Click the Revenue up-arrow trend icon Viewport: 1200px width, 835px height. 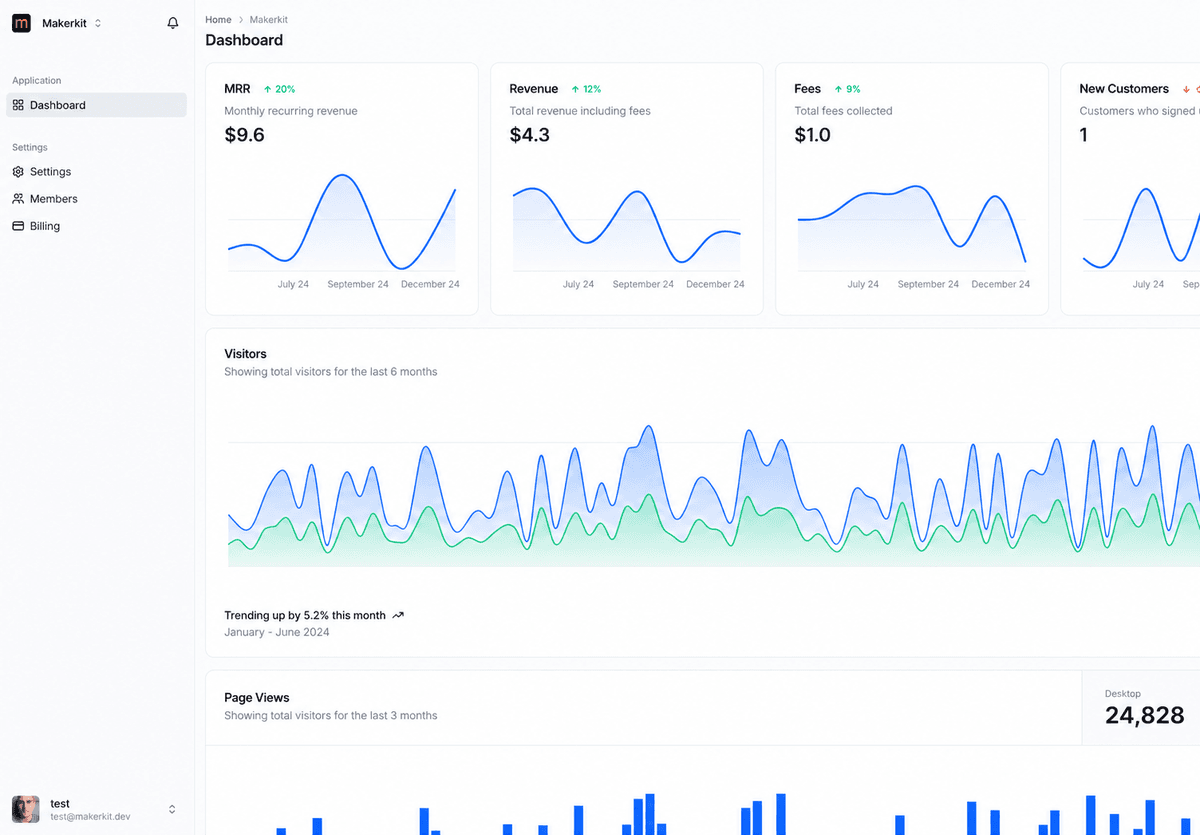pyautogui.click(x=576, y=89)
